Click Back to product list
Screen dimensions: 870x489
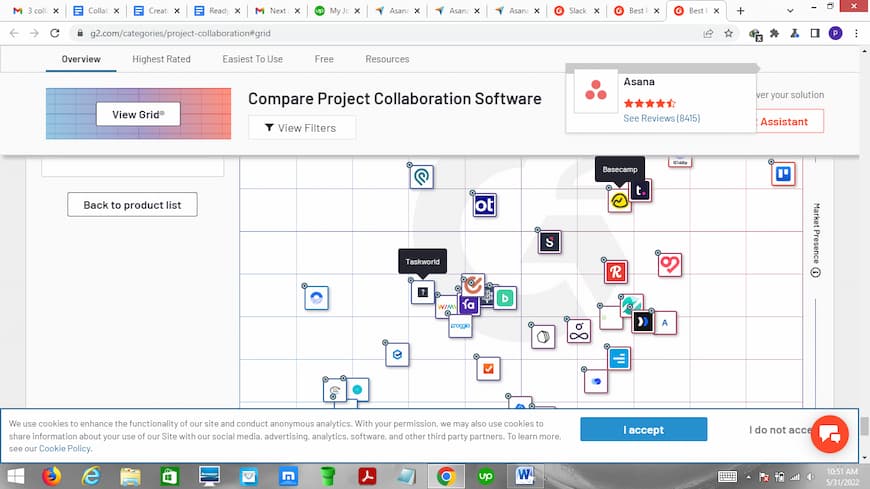click(132, 205)
